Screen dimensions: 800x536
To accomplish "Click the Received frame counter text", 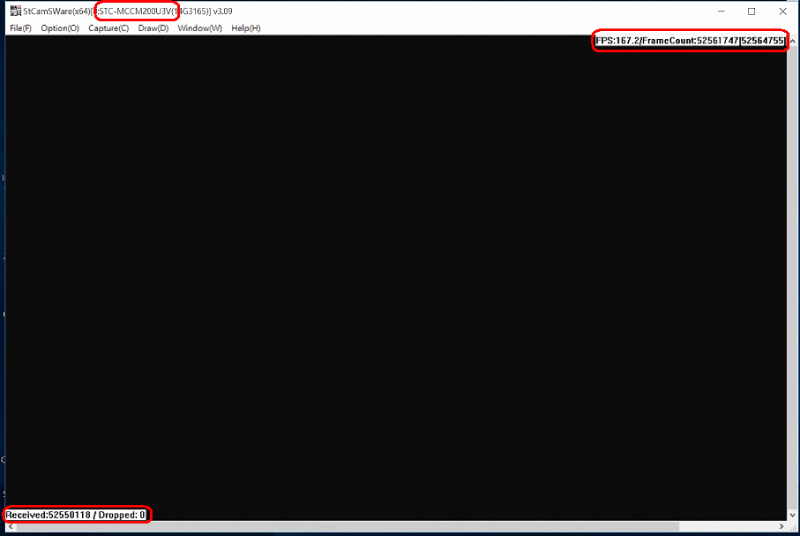I will pyautogui.click(x=49, y=515).
